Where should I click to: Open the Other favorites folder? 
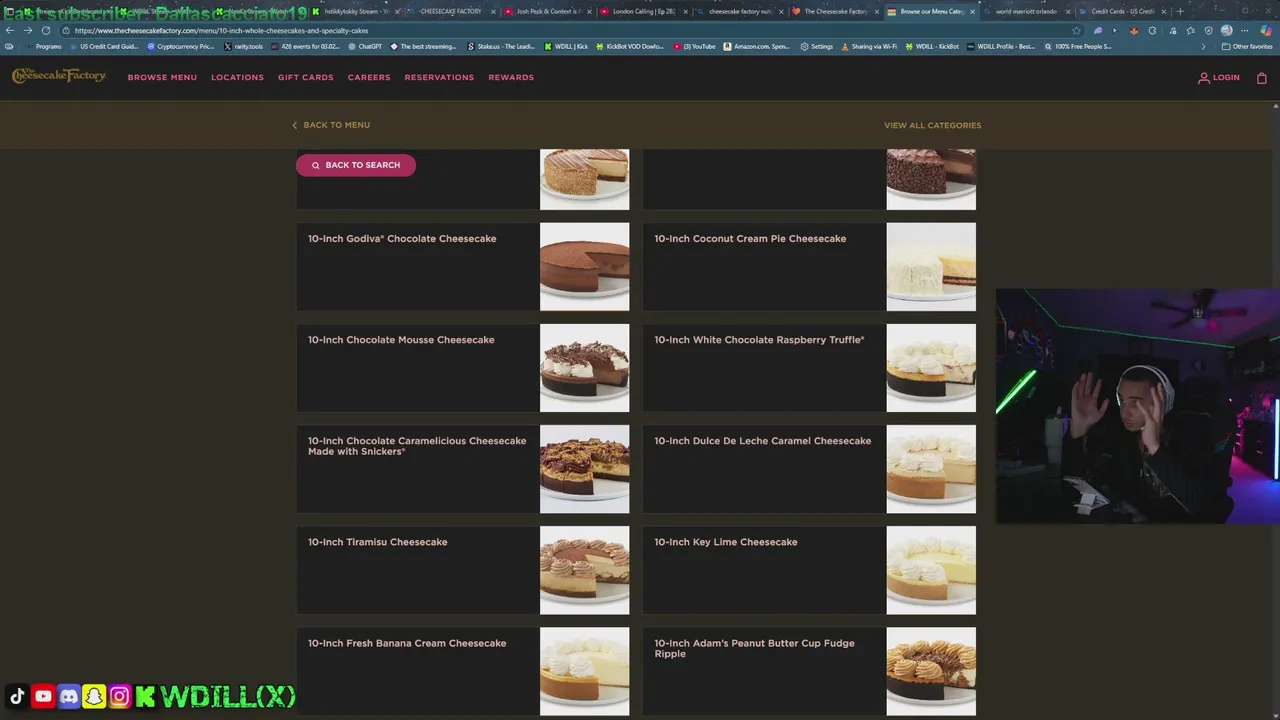1247,46
